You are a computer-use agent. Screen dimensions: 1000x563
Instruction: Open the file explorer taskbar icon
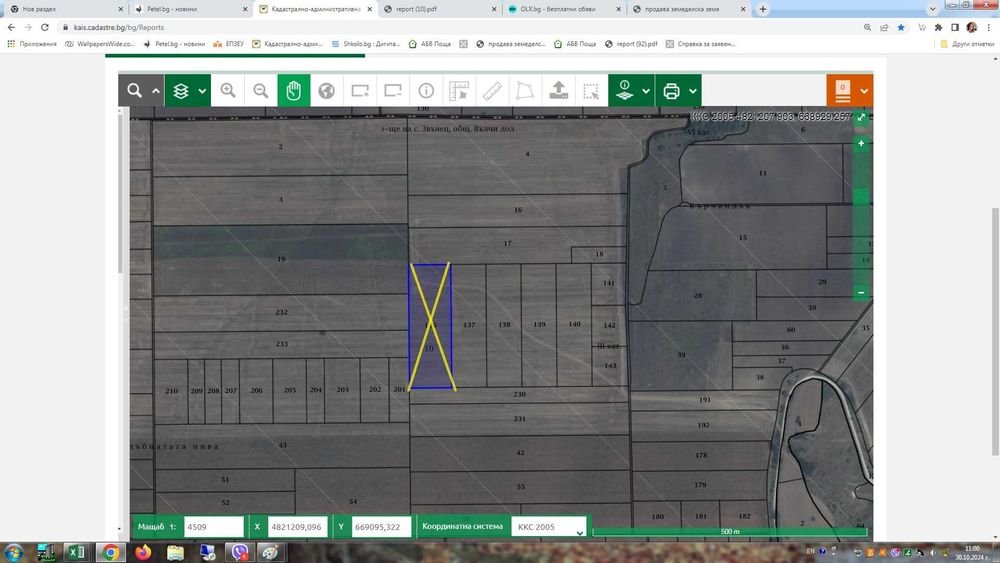[x=175, y=552]
